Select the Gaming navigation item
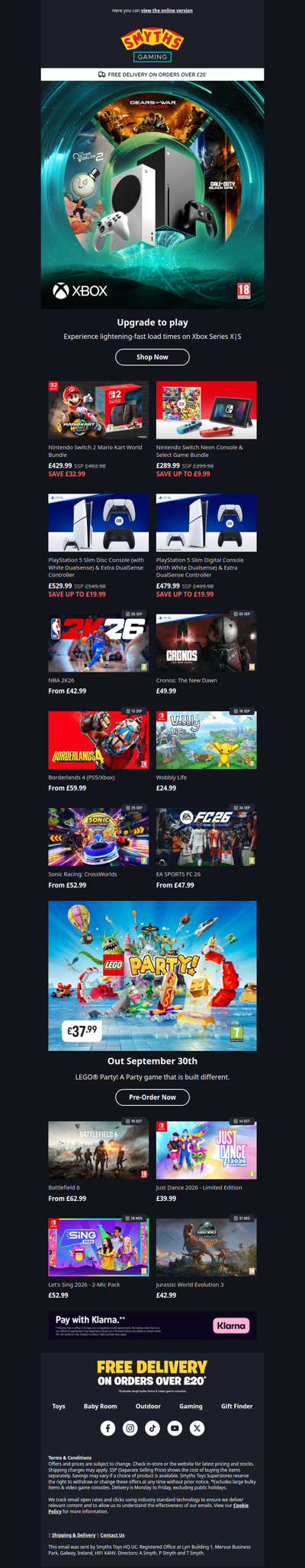305x1568 pixels. coord(191,1406)
